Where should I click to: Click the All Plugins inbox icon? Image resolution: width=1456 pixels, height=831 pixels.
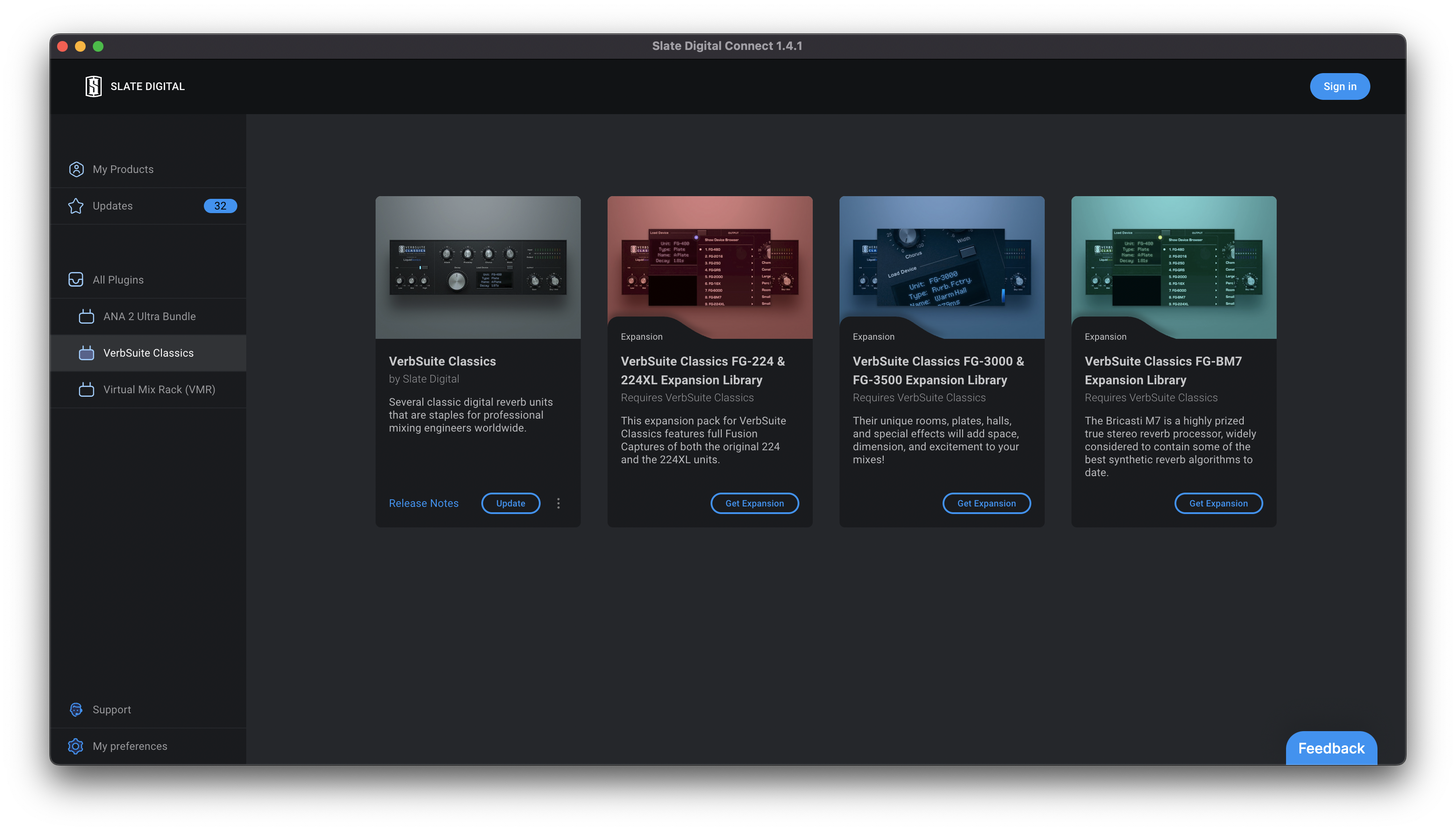tap(76, 279)
